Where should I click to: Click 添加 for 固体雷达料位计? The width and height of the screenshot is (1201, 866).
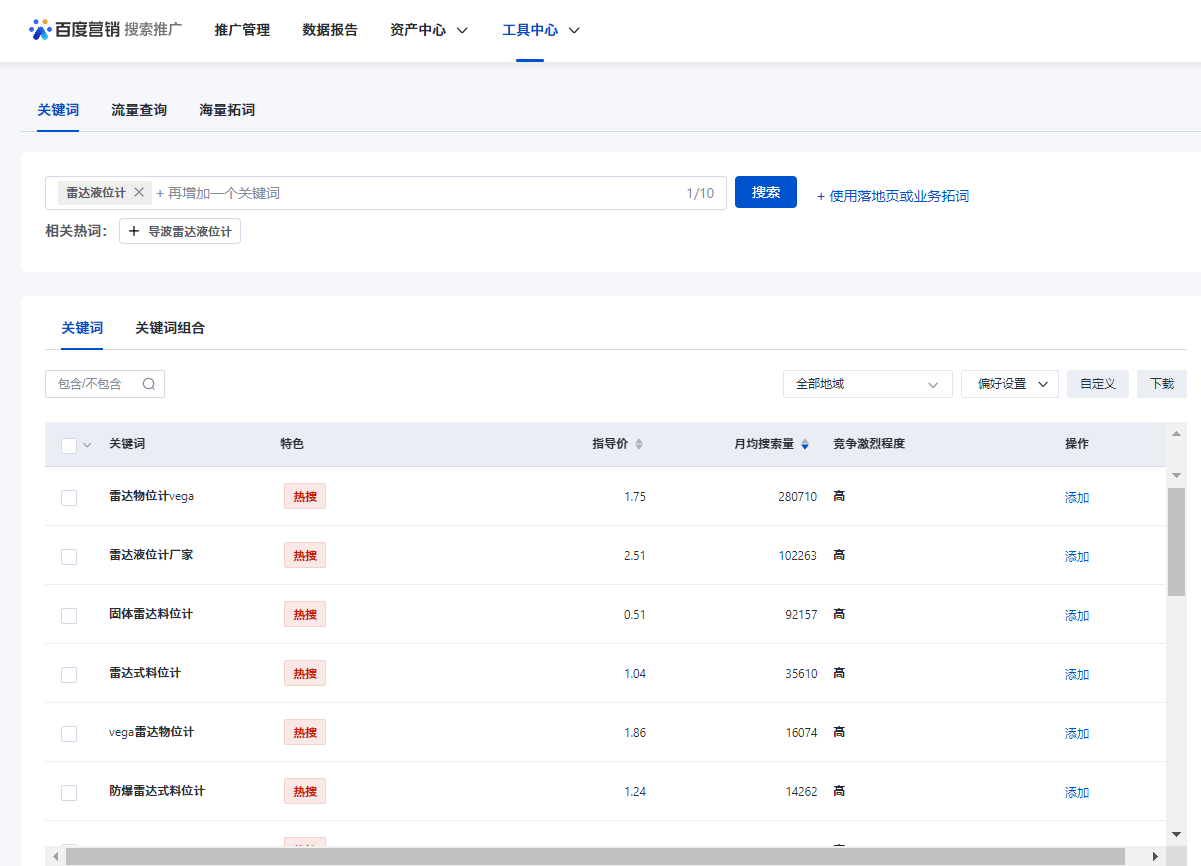point(1076,616)
